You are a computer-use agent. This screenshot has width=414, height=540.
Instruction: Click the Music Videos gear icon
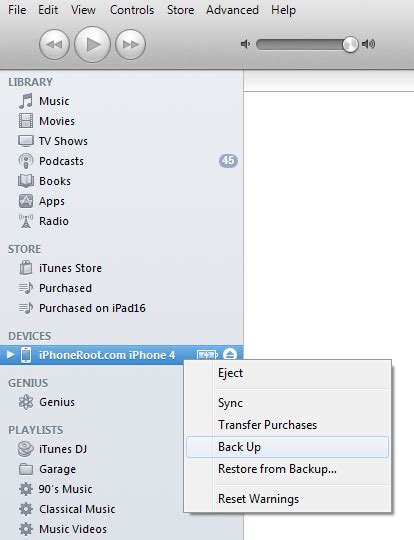click(x=26, y=529)
